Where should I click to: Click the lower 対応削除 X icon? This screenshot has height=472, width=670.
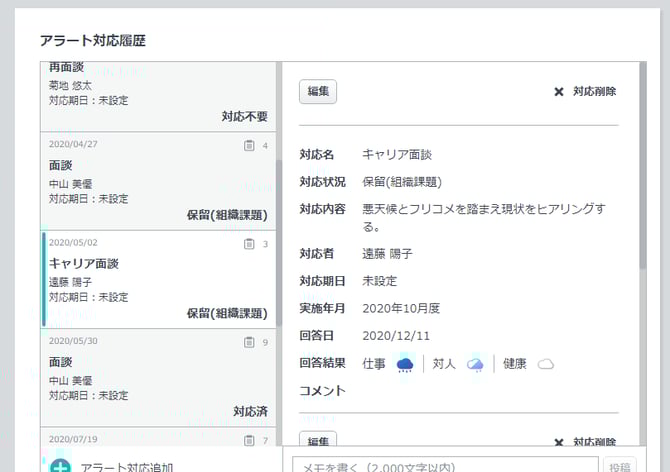point(558,442)
